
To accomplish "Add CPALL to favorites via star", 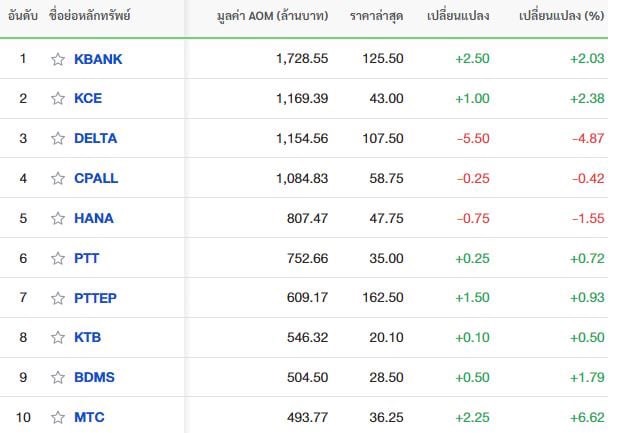I will pyautogui.click(x=58, y=178).
